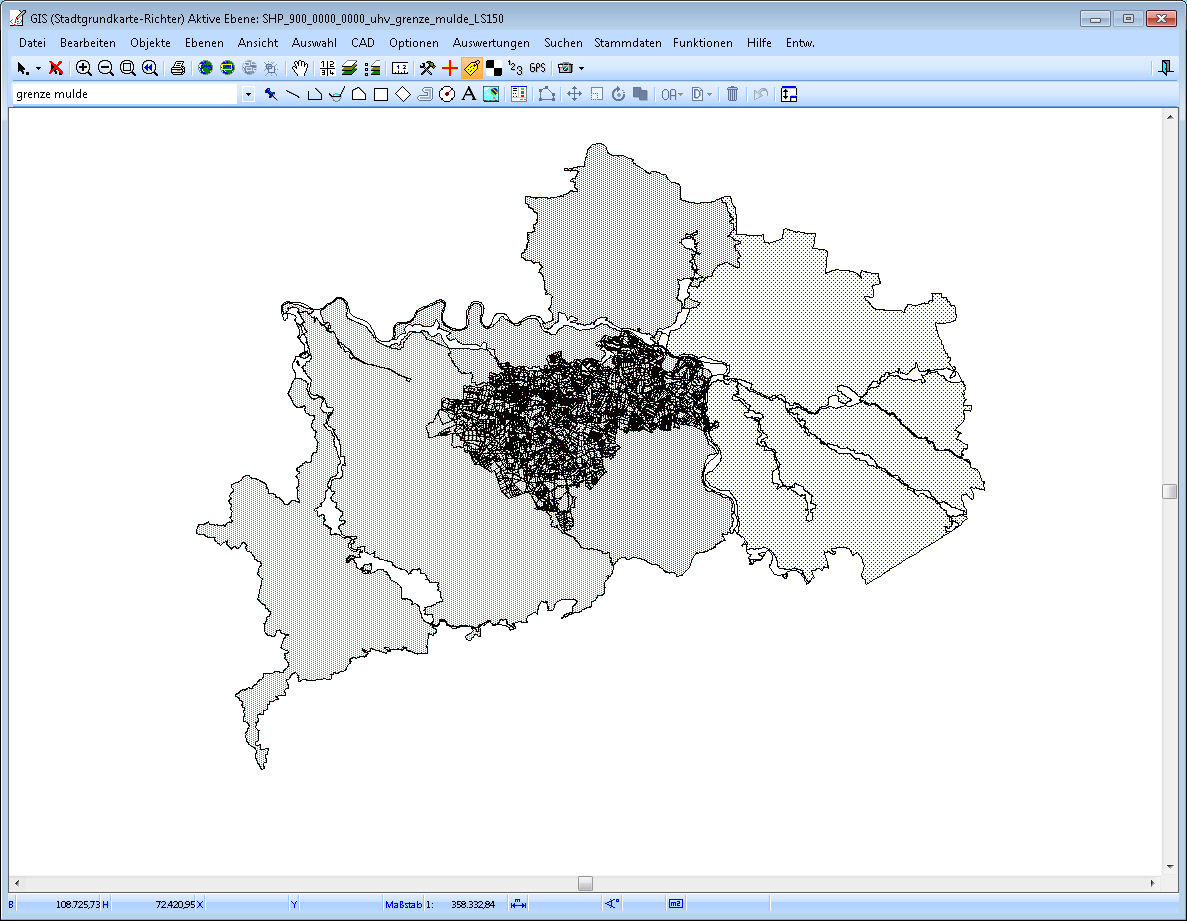The height and width of the screenshot is (921, 1187).
Task: Select the line drawing tool
Action: coord(293,94)
